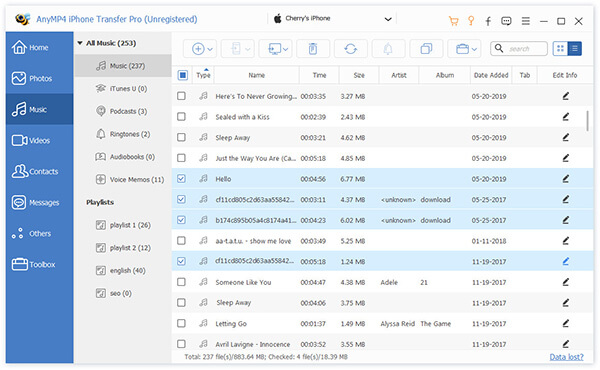This screenshot has height=370, width=600.
Task: Click edit pencil for Someone Like You
Action: click(x=566, y=282)
